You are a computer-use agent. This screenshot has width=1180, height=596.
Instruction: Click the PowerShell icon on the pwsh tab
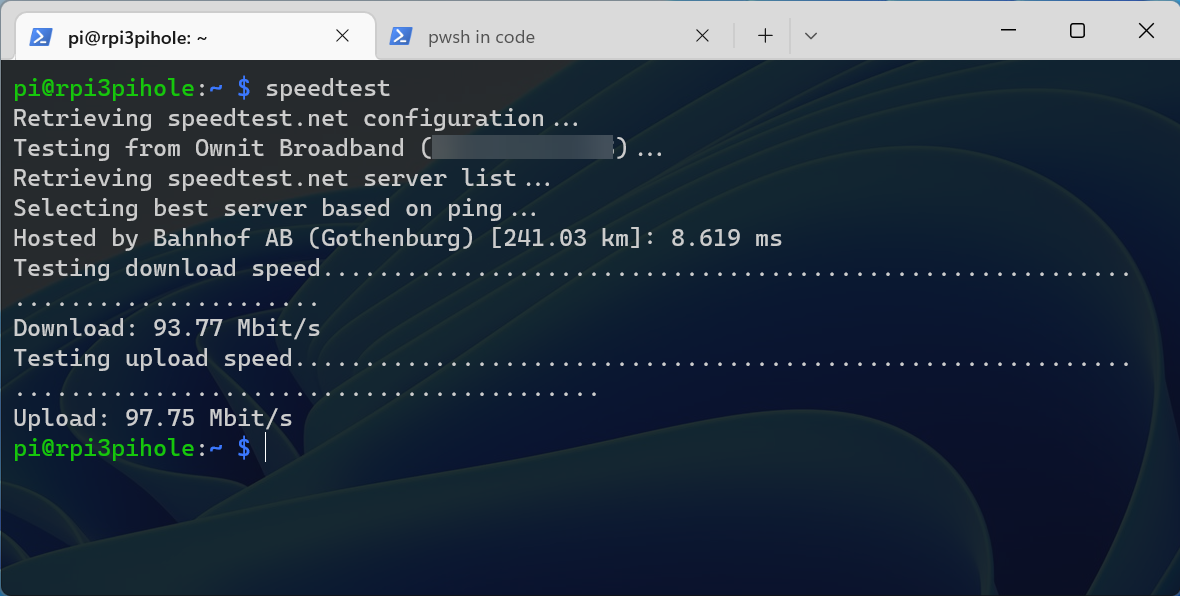pyautogui.click(x=400, y=36)
